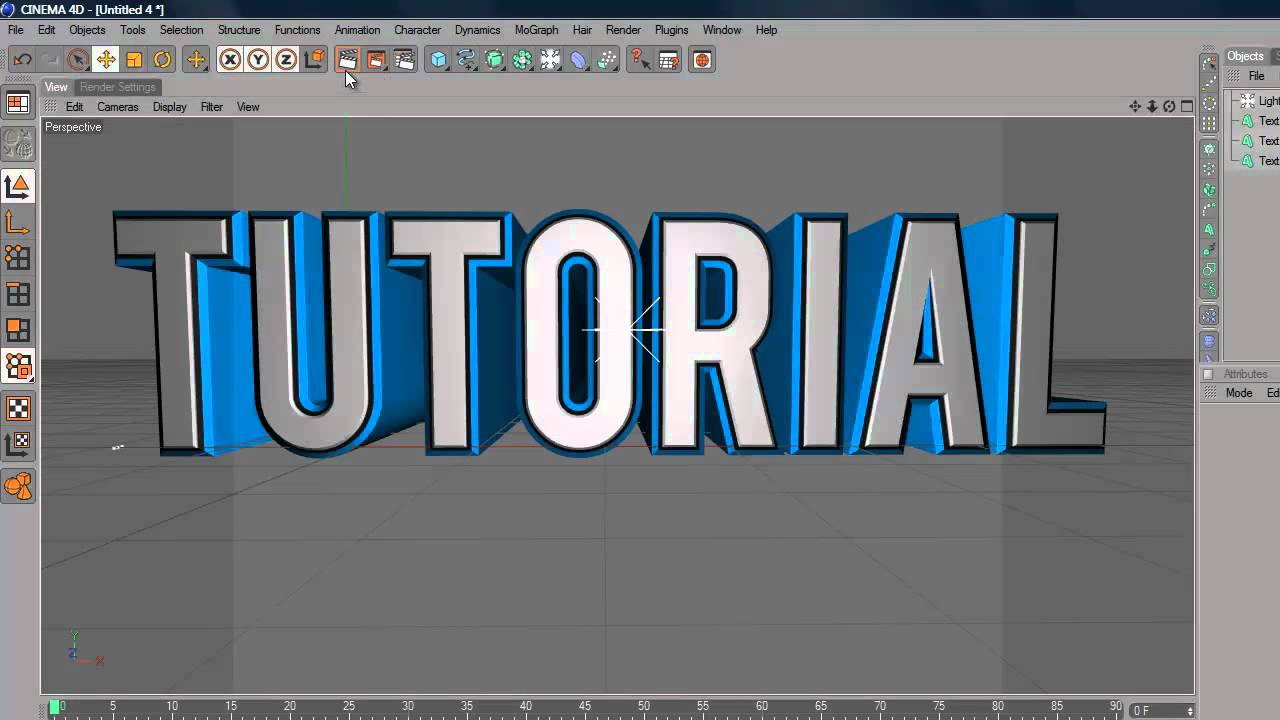Open the viewport Filter menu

click(212, 107)
